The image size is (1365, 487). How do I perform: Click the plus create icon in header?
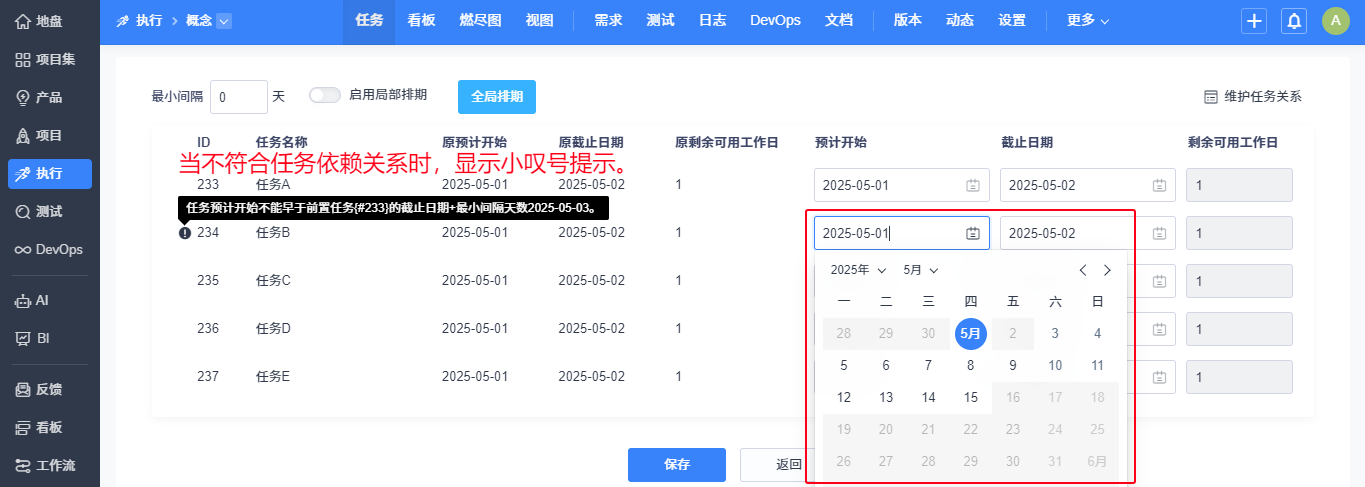tap(1254, 21)
